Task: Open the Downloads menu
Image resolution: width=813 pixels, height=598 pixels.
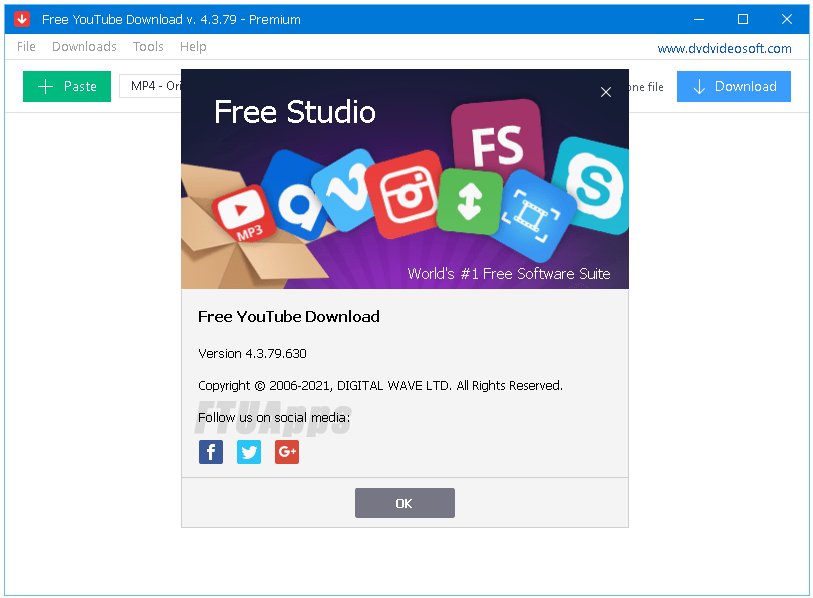Action: (84, 47)
